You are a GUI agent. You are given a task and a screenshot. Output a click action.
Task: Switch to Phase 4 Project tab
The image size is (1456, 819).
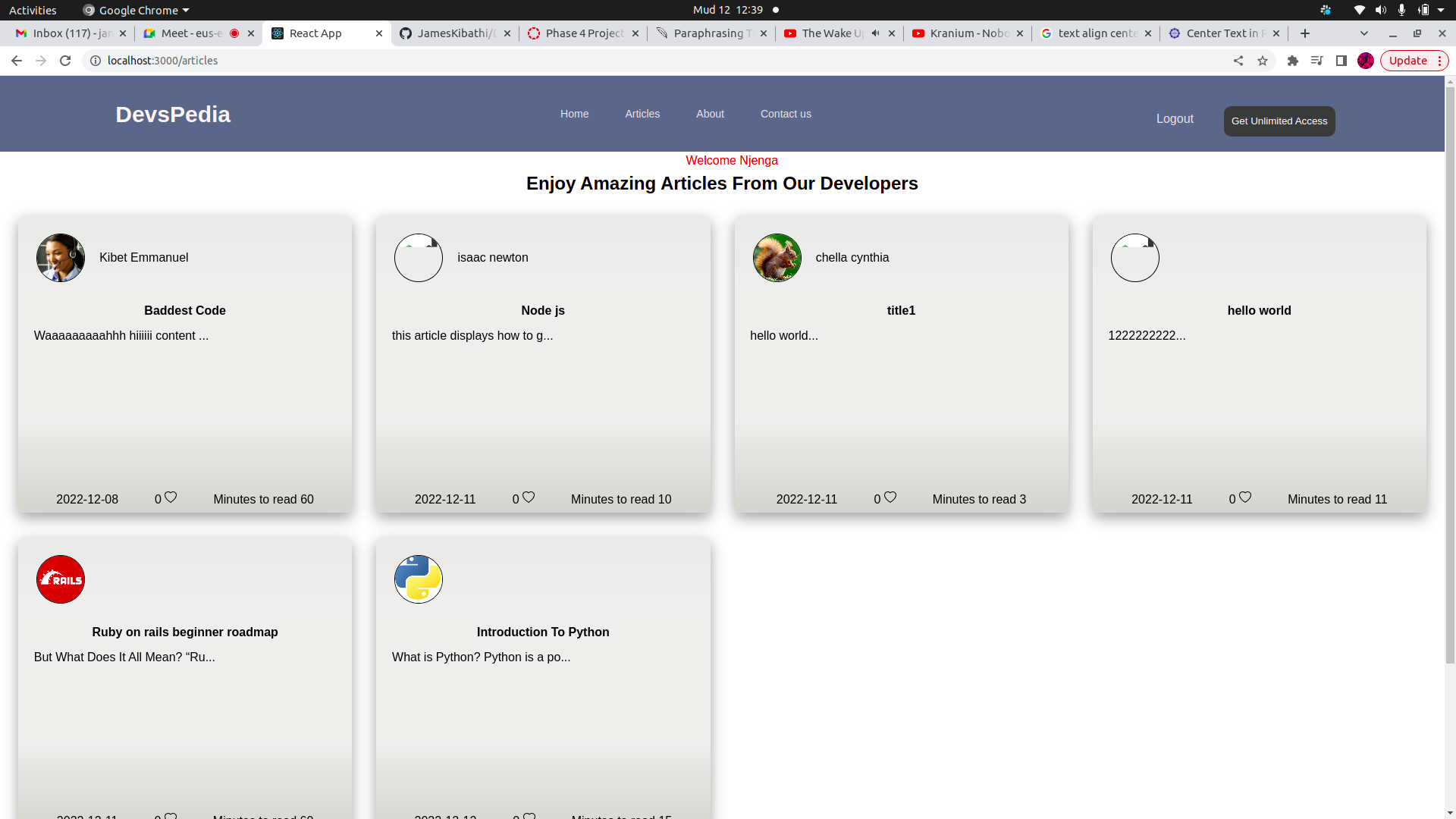click(584, 33)
